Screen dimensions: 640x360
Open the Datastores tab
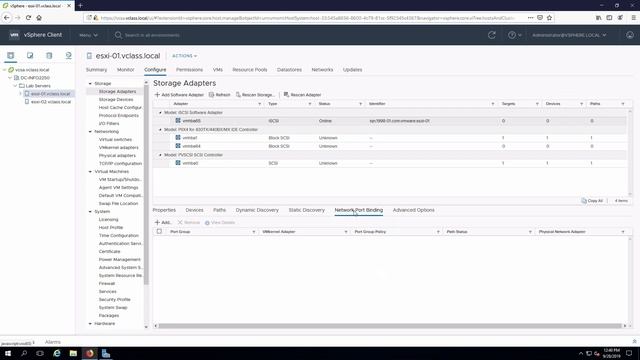pos(289,70)
